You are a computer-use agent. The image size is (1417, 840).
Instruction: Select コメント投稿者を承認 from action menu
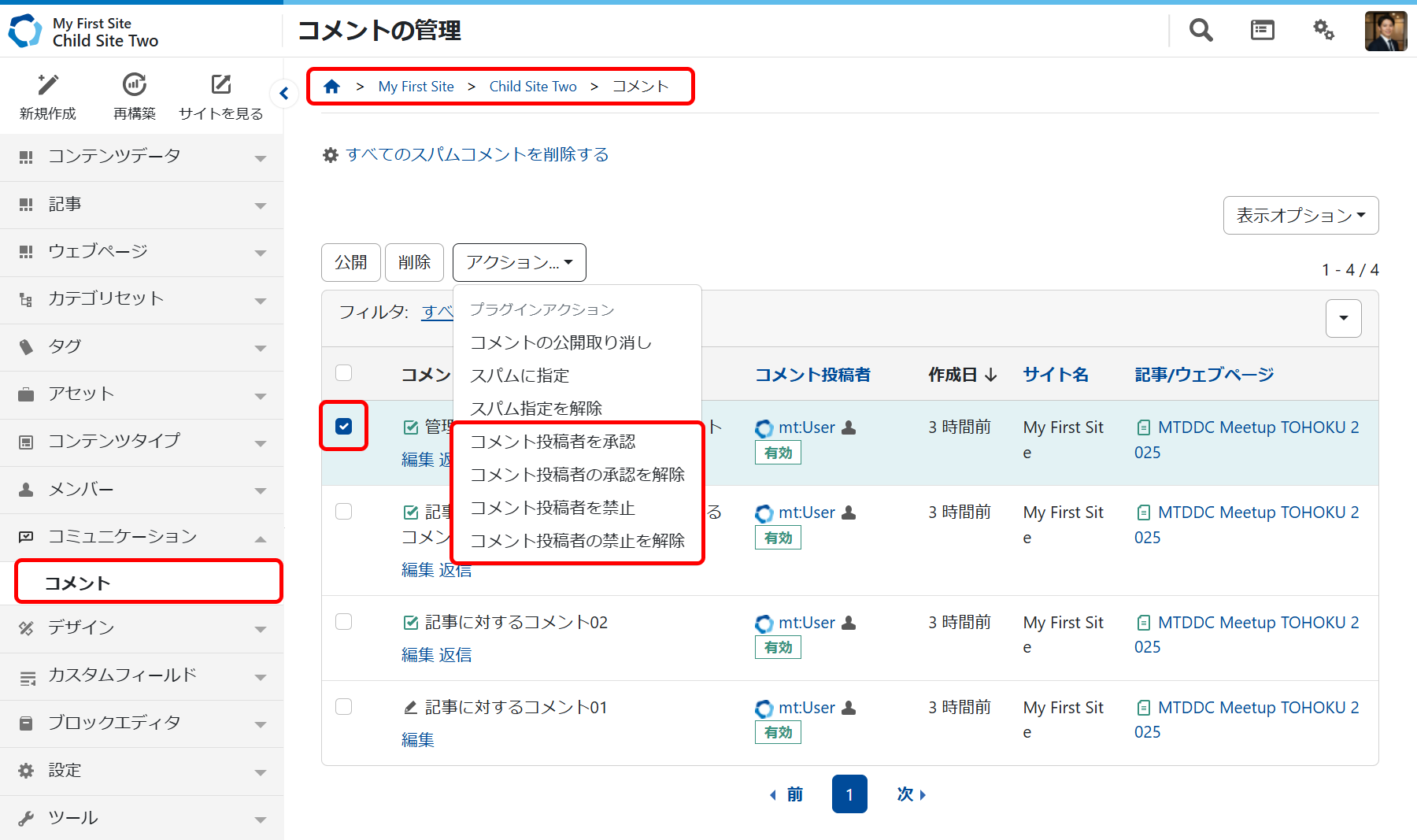tap(553, 442)
